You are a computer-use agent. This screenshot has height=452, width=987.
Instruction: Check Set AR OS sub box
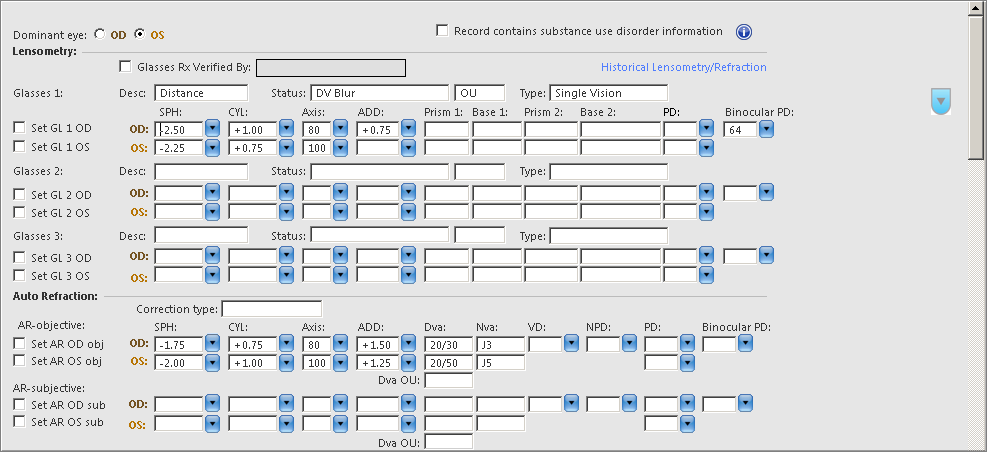pos(20,421)
